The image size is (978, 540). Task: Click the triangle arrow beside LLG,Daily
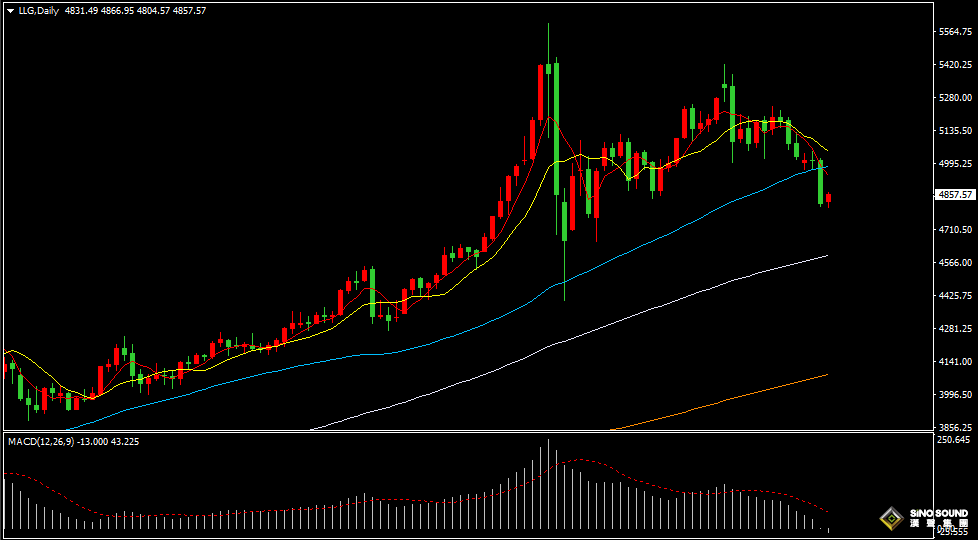[10, 10]
